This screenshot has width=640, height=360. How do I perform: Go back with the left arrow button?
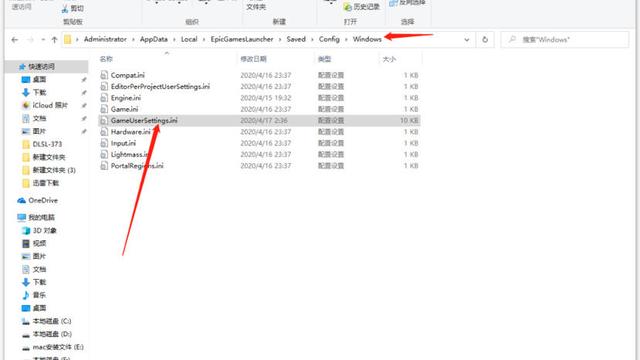point(15,40)
